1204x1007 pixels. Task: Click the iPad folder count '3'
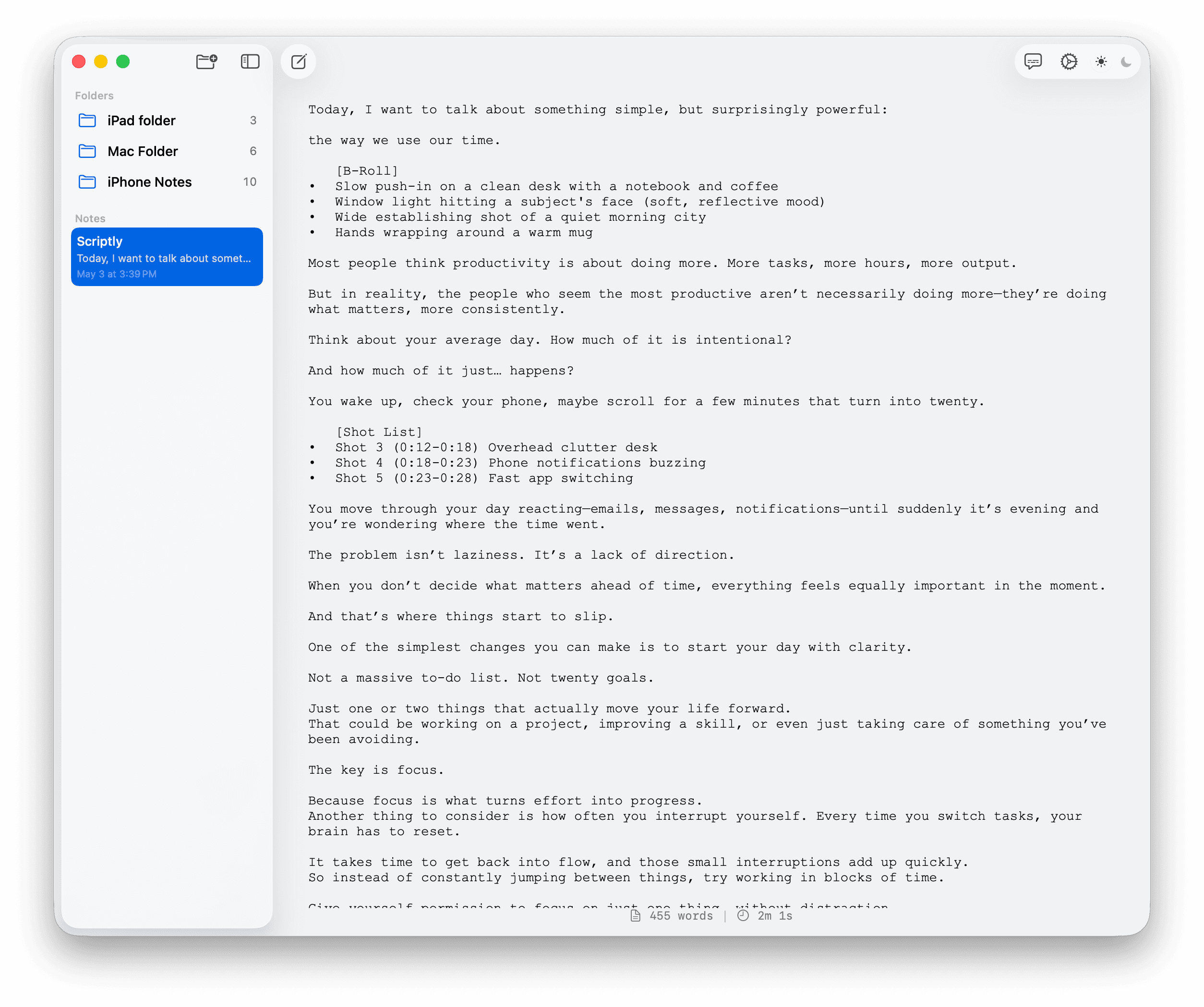click(253, 120)
